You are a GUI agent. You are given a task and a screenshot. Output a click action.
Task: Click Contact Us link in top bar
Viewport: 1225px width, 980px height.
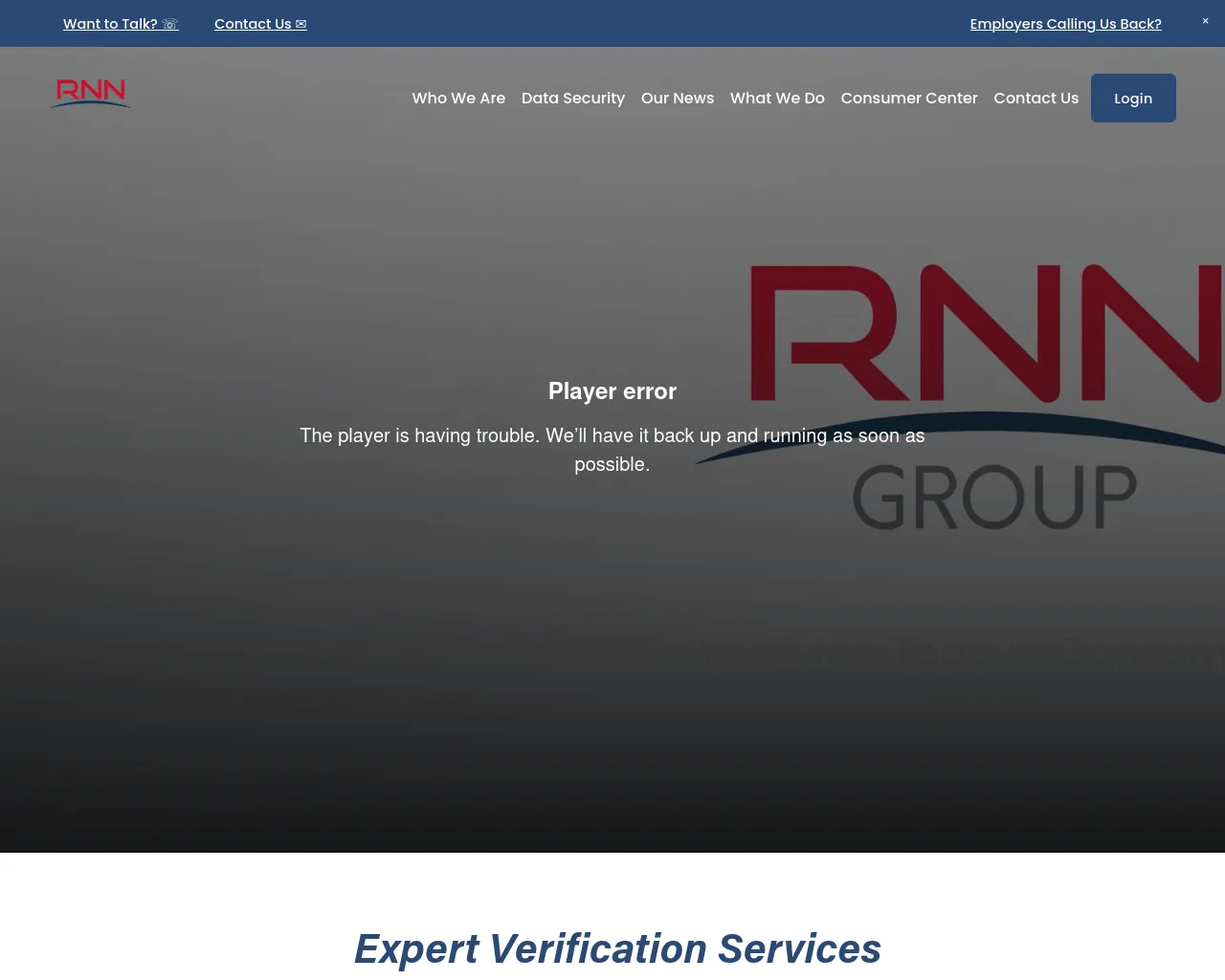click(260, 24)
